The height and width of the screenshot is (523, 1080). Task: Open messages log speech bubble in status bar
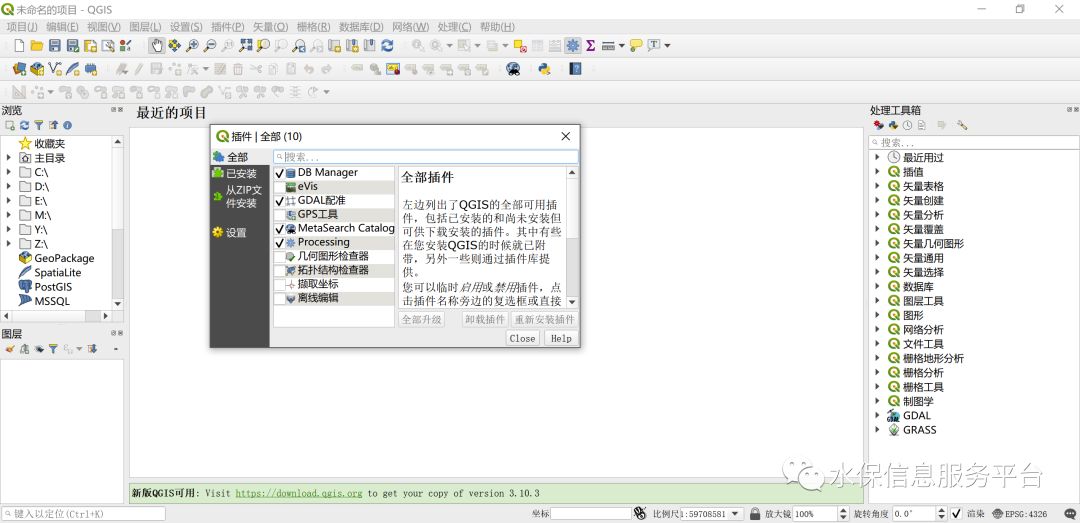point(1070,513)
